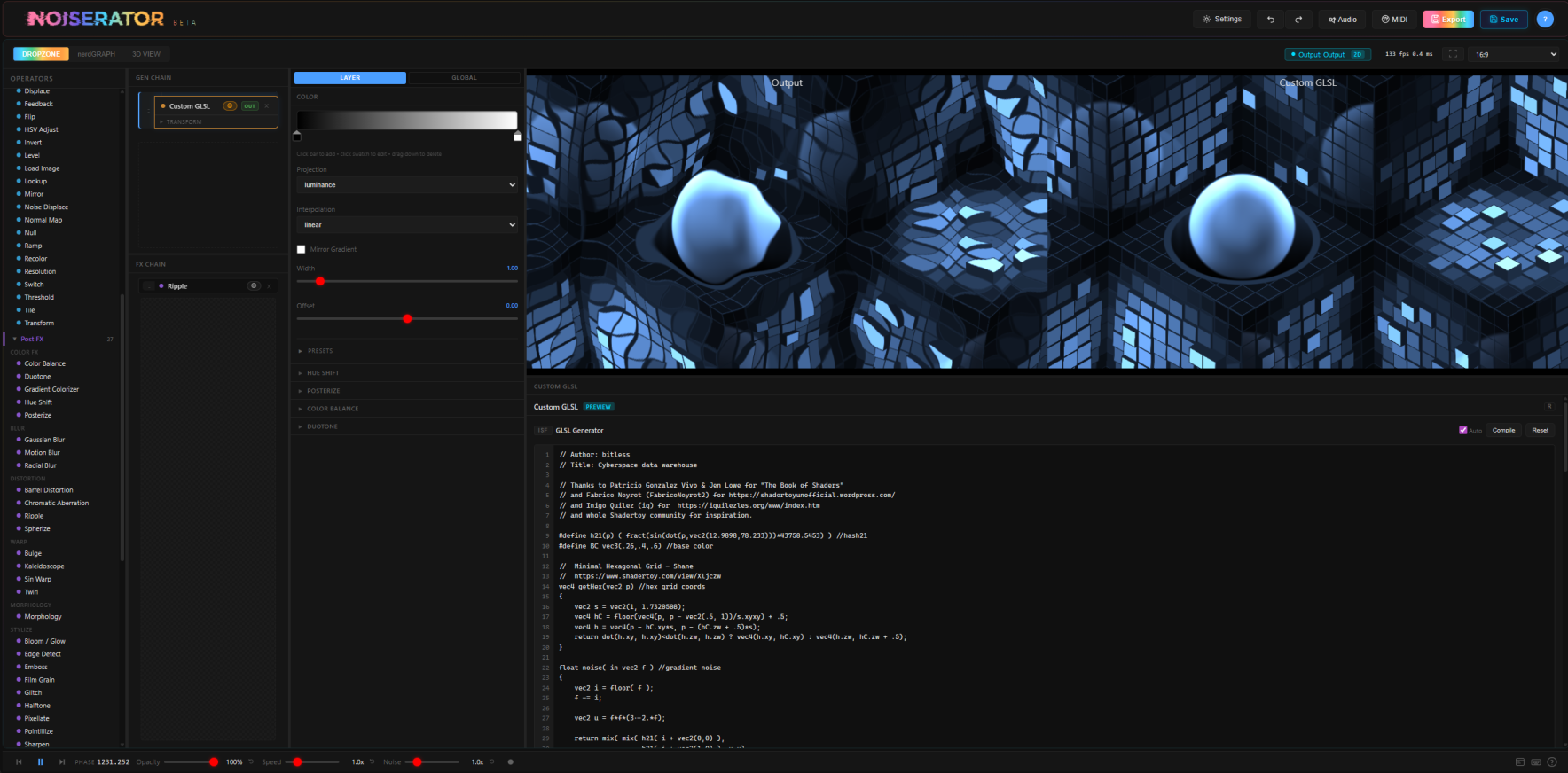Click the Speed slider handle
The width and height of the screenshot is (1568, 773).
298,761
